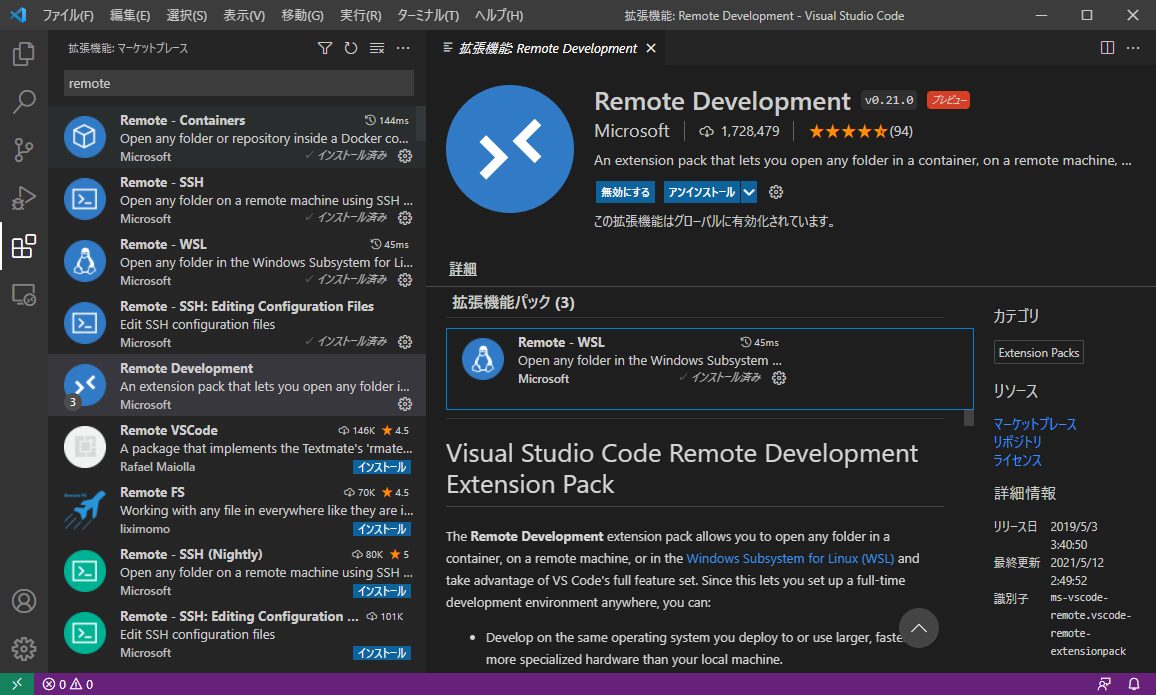The image size is (1156, 695).
Task: Open the gear menu for Remote - Containers
Action: (x=405, y=156)
